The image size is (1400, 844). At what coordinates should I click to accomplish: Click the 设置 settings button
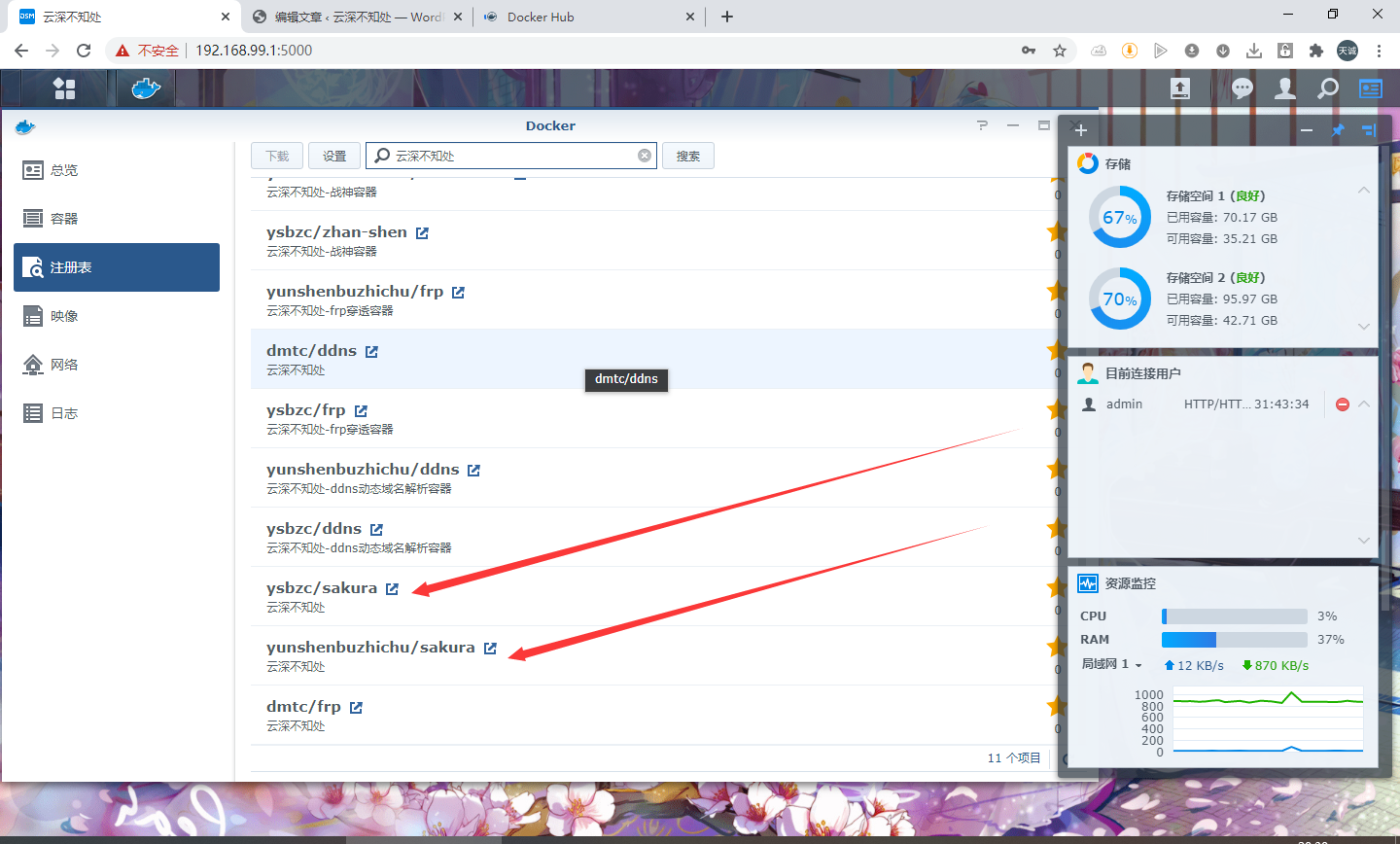pyautogui.click(x=334, y=156)
